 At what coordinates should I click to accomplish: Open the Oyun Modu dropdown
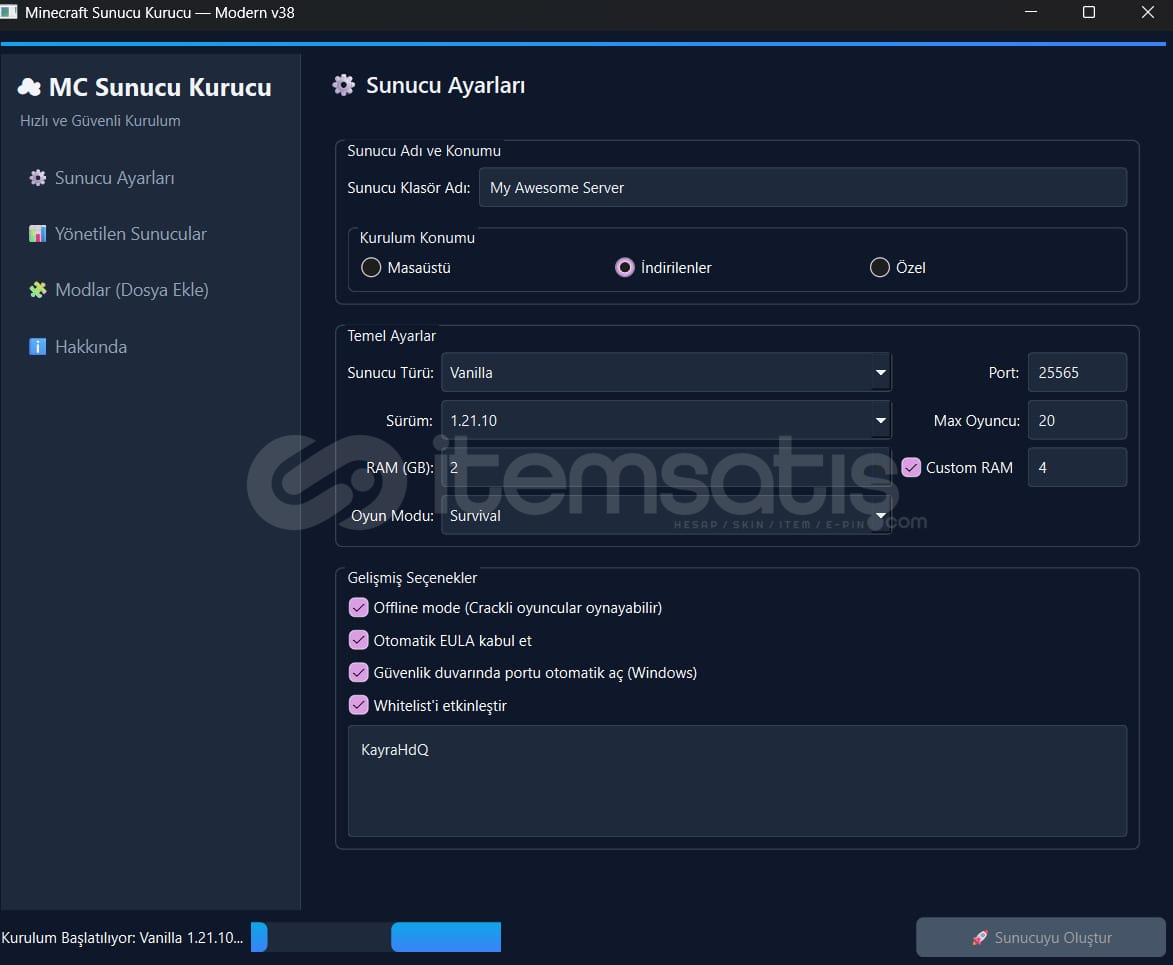(880, 516)
